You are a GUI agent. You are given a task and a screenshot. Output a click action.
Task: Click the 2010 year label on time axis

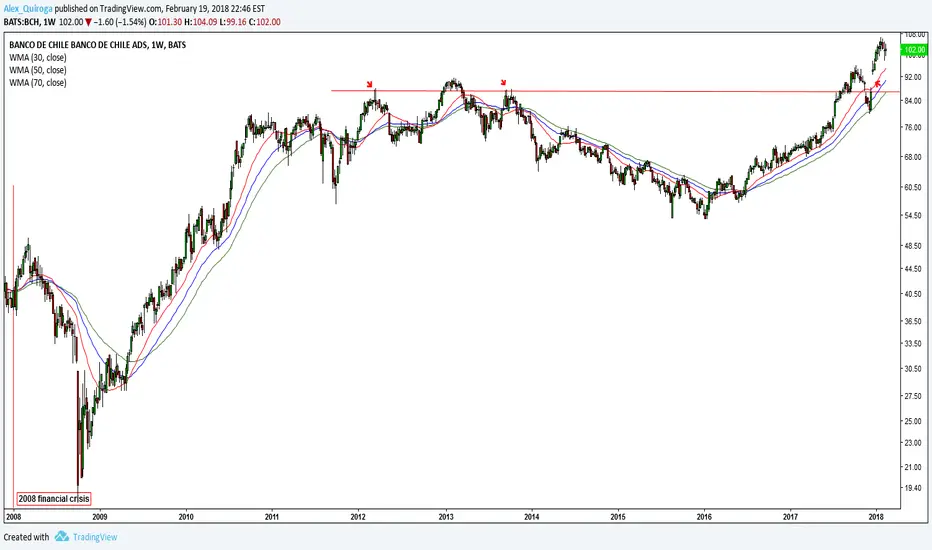coord(186,517)
